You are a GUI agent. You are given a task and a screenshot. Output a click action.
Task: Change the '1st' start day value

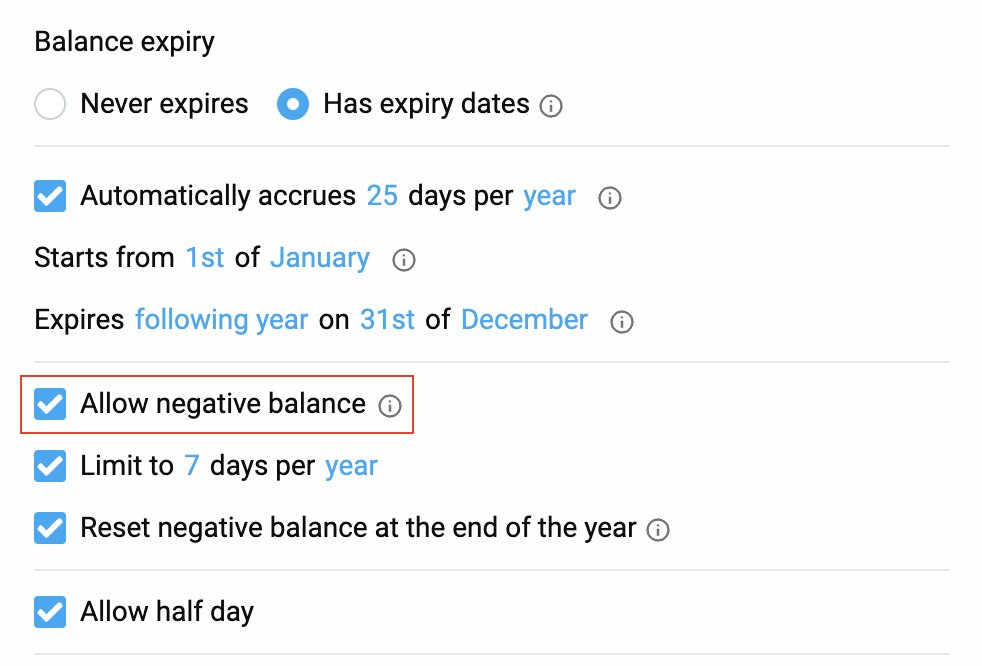pyautogui.click(x=205, y=258)
